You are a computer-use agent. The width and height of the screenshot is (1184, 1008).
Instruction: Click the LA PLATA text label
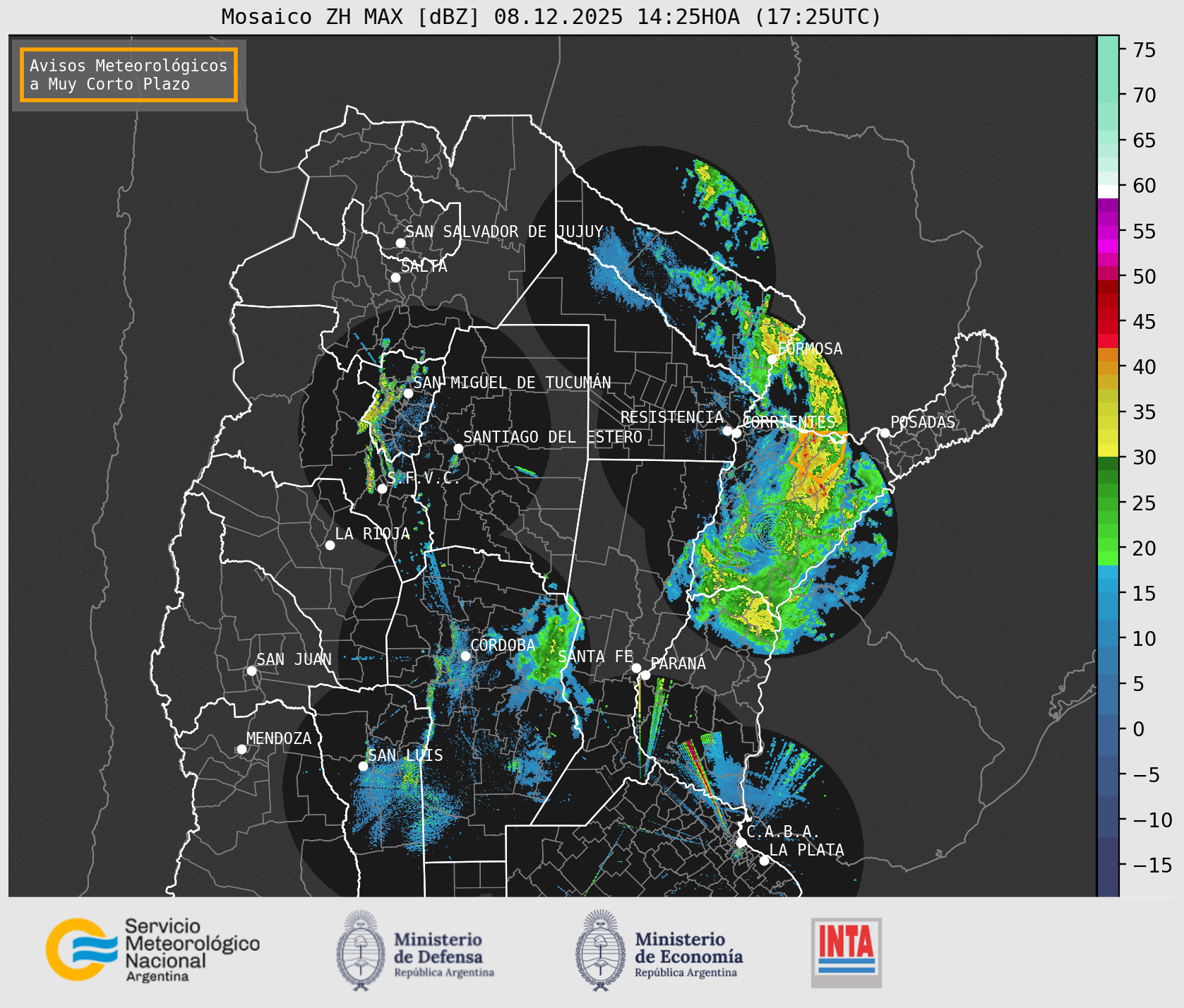point(806,850)
